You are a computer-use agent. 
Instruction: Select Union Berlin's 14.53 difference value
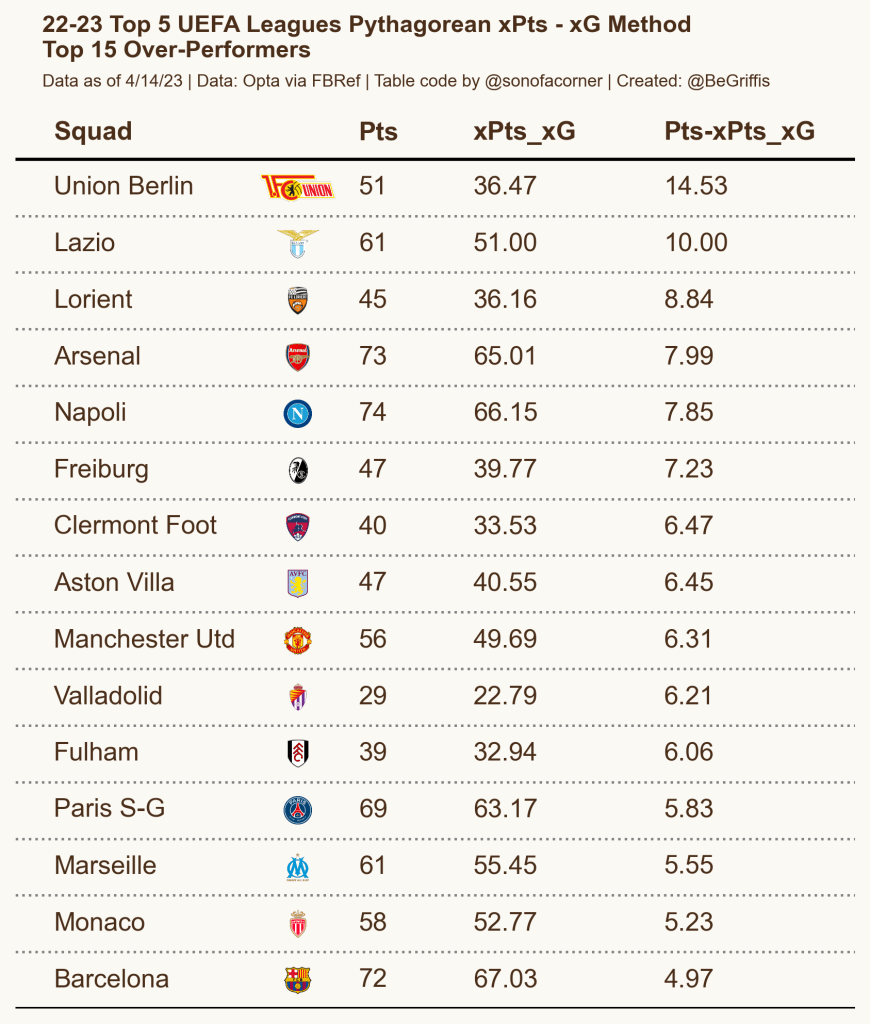[696, 187]
